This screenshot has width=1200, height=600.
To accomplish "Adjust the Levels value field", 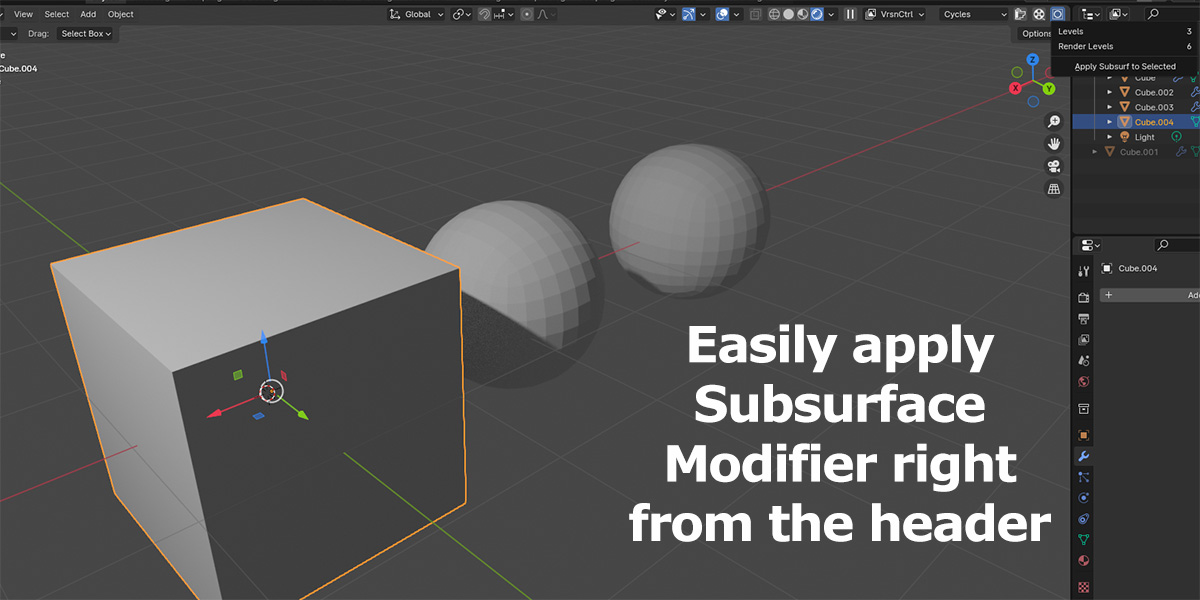I will pos(1125,32).
